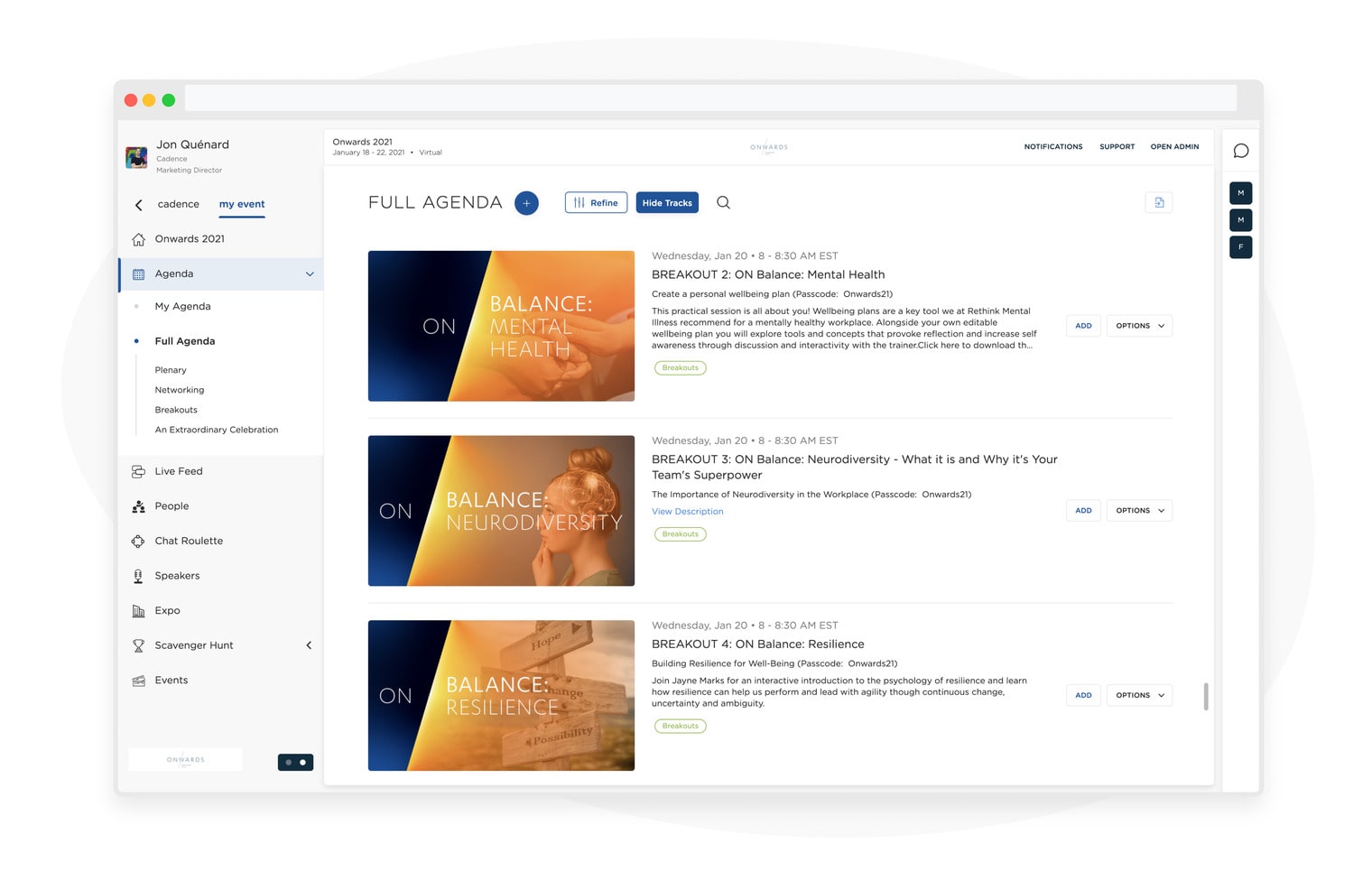Click Onwards logo at sidebar bottom
1372x871 pixels.
point(185,760)
